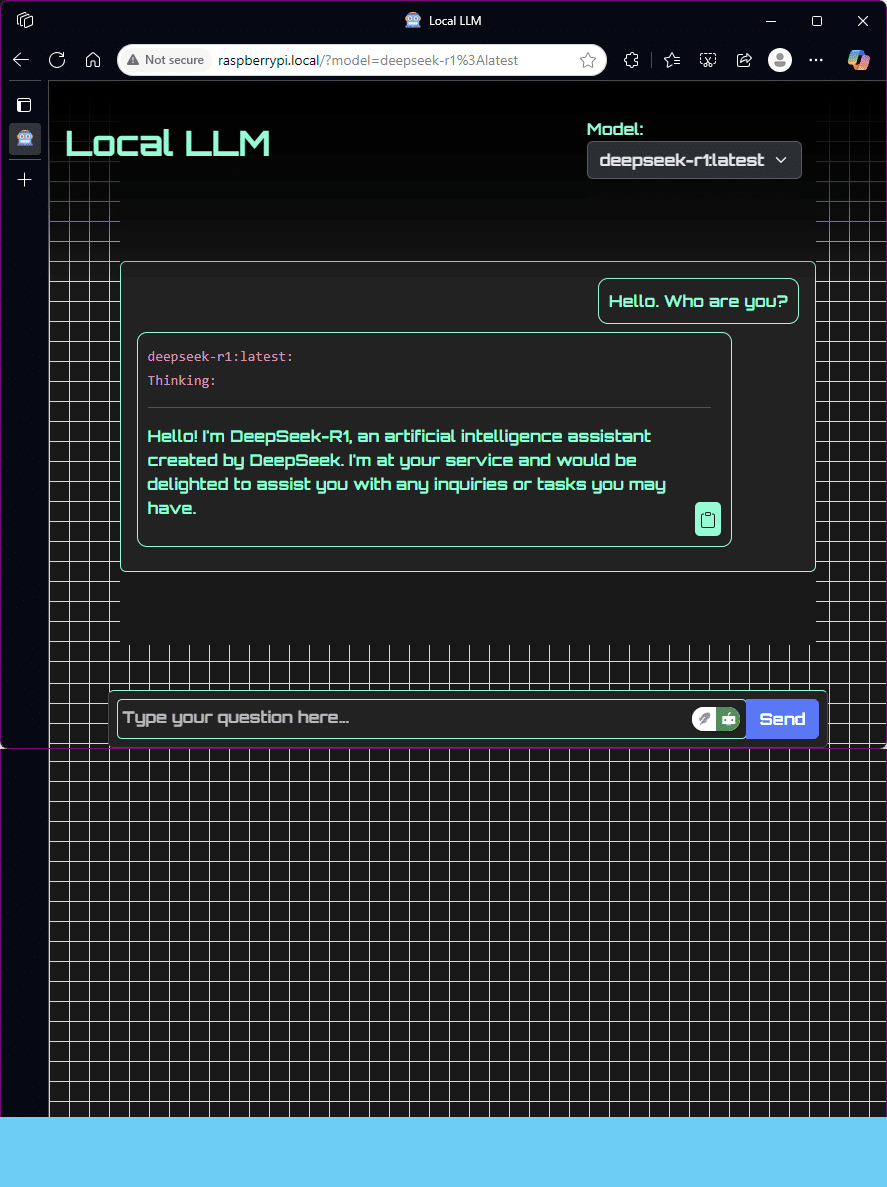This screenshot has height=1187, width=887.
Task: Go to the browser home page
Action: pos(93,60)
